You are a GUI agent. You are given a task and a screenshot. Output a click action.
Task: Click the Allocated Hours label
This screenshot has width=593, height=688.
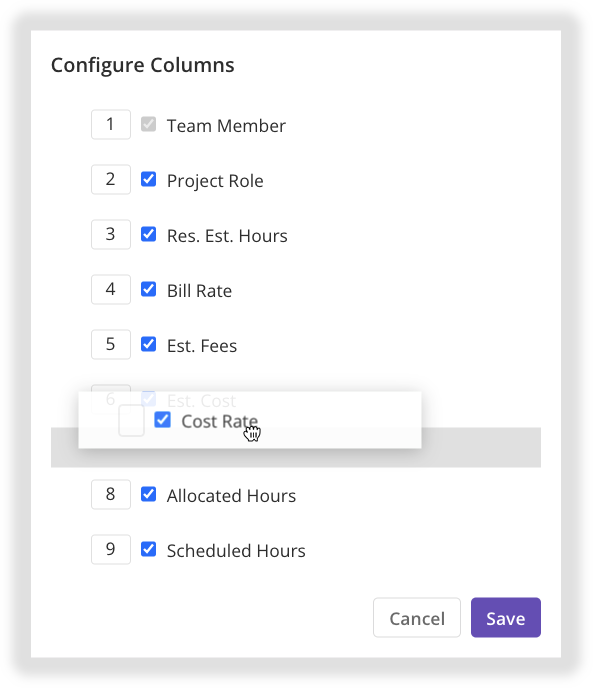click(231, 496)
